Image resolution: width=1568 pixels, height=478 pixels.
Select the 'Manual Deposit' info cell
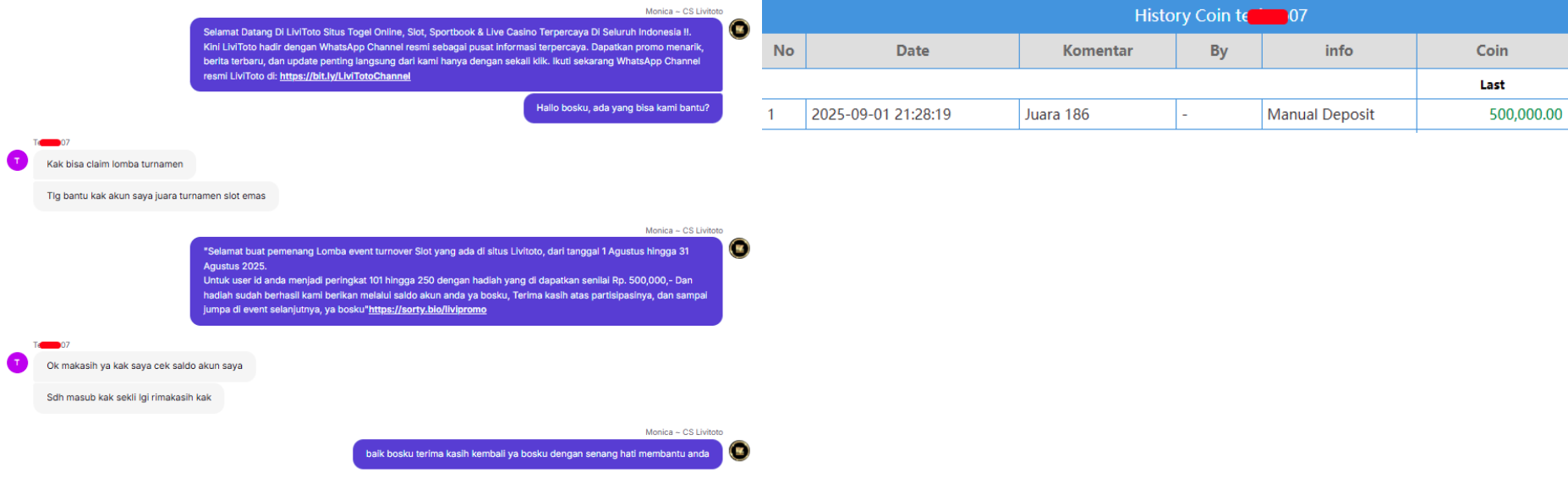[x=1339, y=114]
